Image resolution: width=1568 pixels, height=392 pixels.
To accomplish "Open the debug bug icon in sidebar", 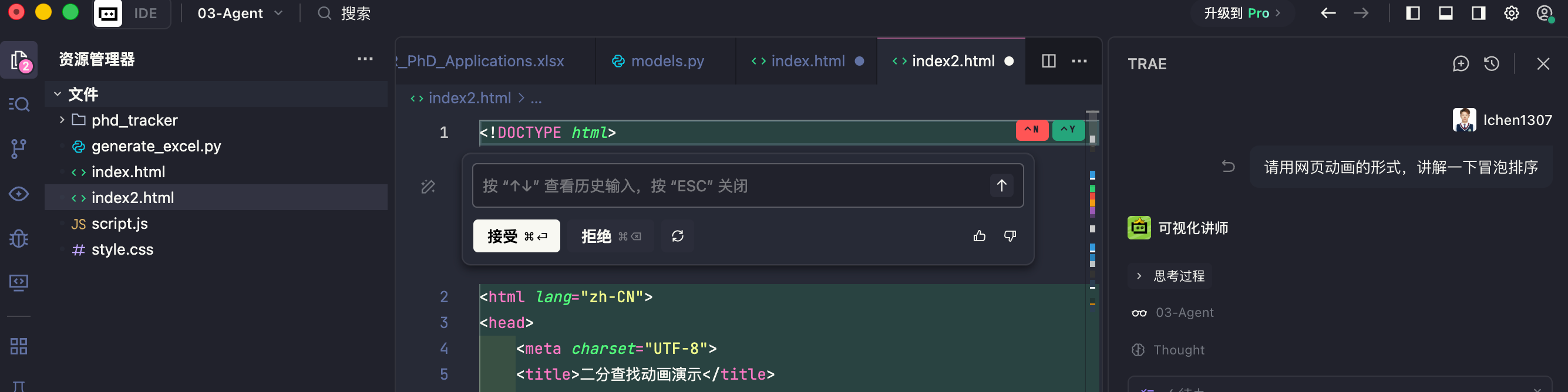I will [19, 238].
